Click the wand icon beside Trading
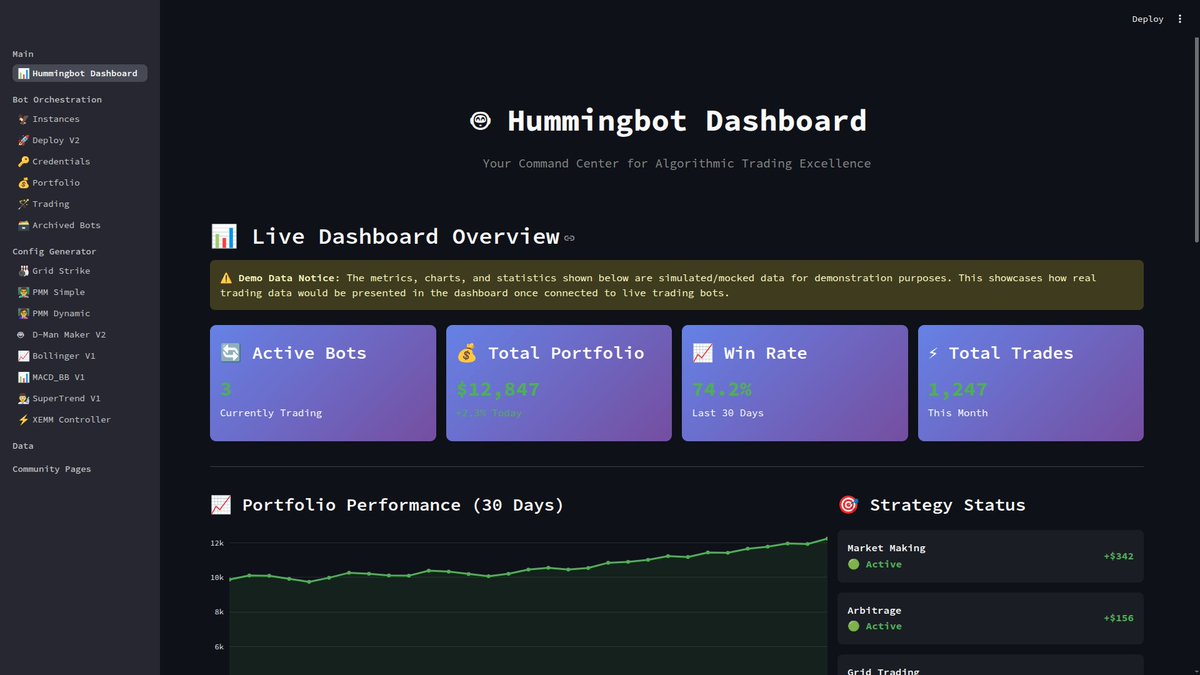 tap(23, 204)
